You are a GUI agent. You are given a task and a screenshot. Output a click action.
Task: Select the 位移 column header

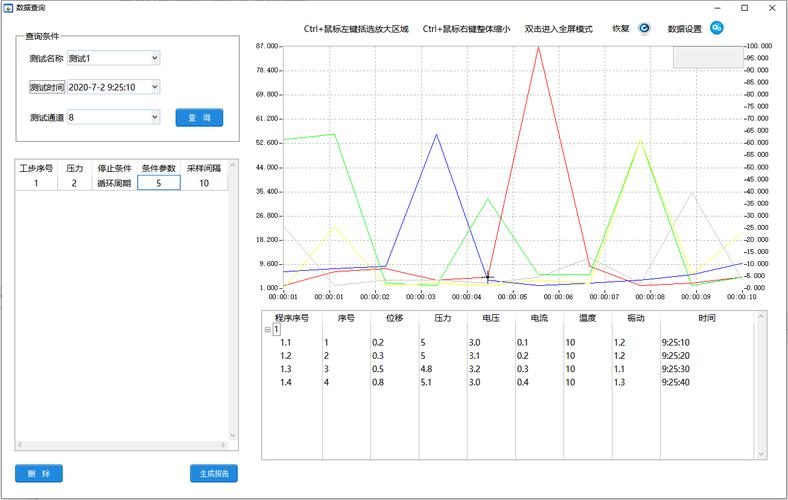(x=395, y=318)
